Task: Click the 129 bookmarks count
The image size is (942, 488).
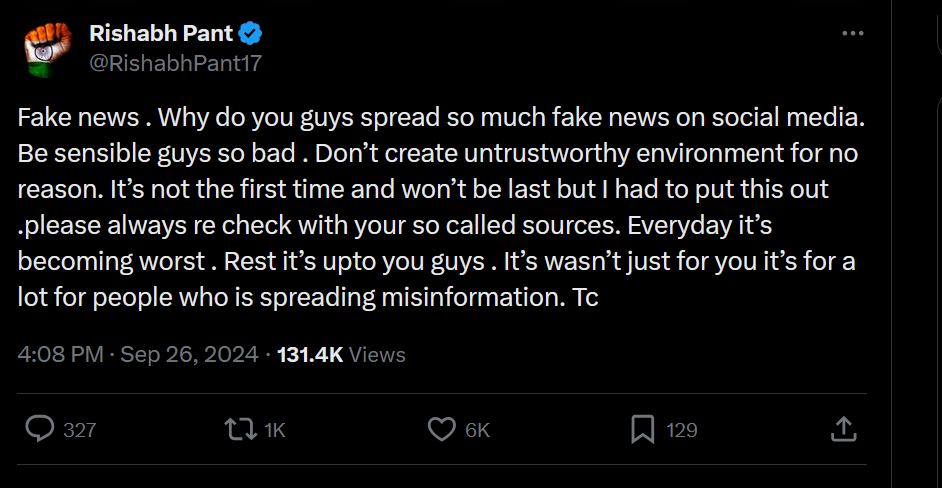Action: (681, 430)
